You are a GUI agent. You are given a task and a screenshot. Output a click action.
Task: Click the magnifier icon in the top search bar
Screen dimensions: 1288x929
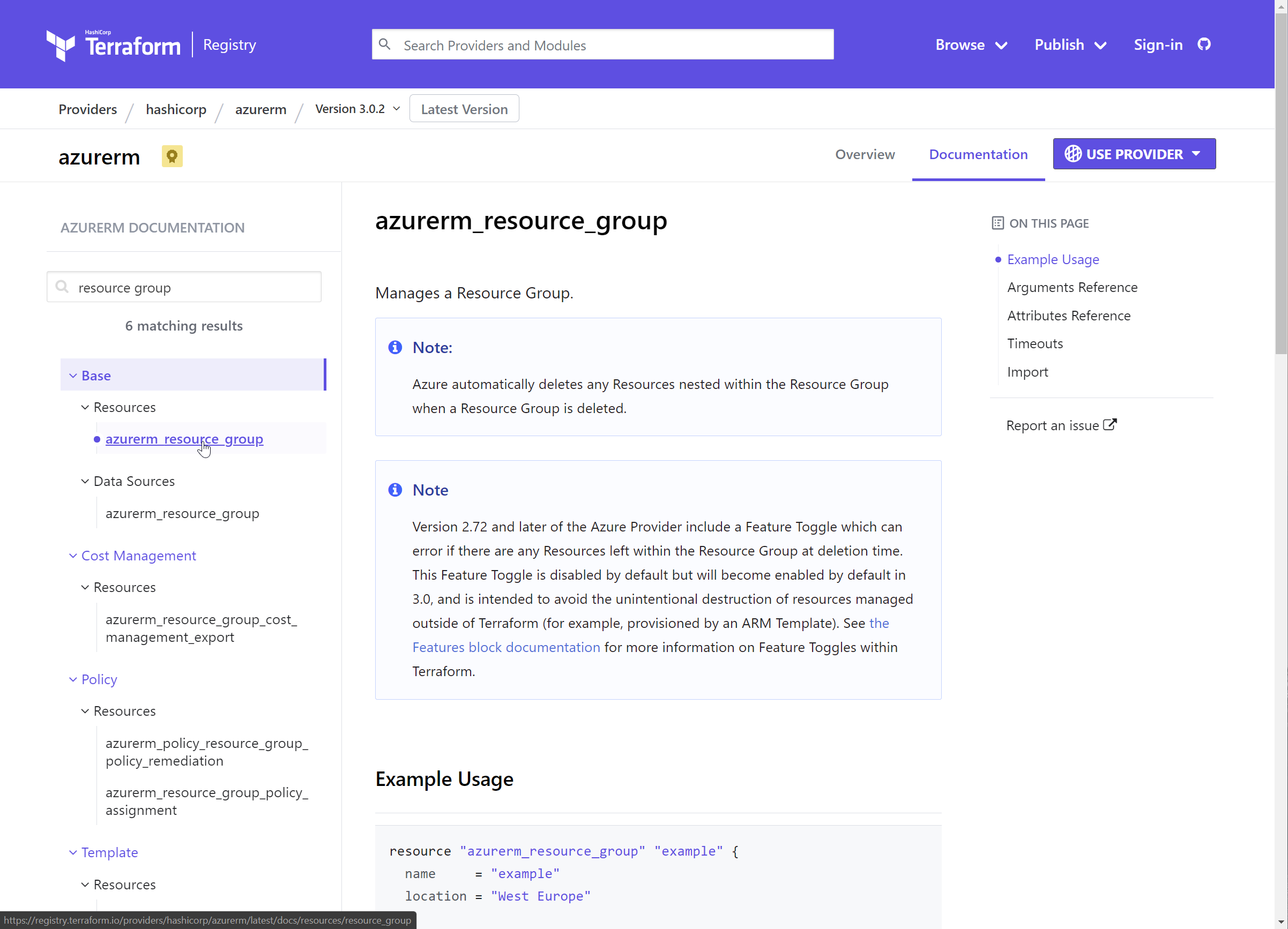click(x=385, y=44)
